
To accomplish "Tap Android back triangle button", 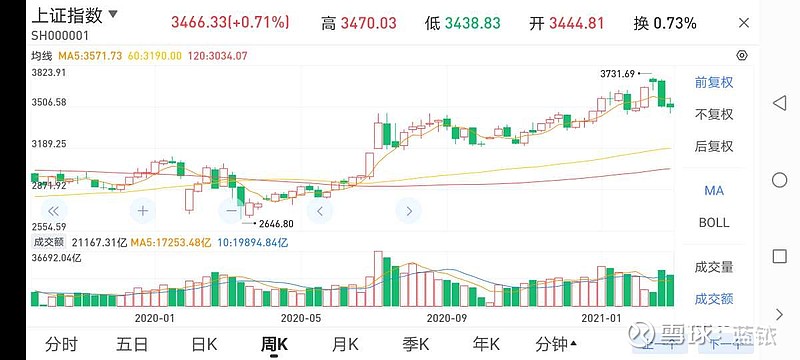I will point(779,104).
